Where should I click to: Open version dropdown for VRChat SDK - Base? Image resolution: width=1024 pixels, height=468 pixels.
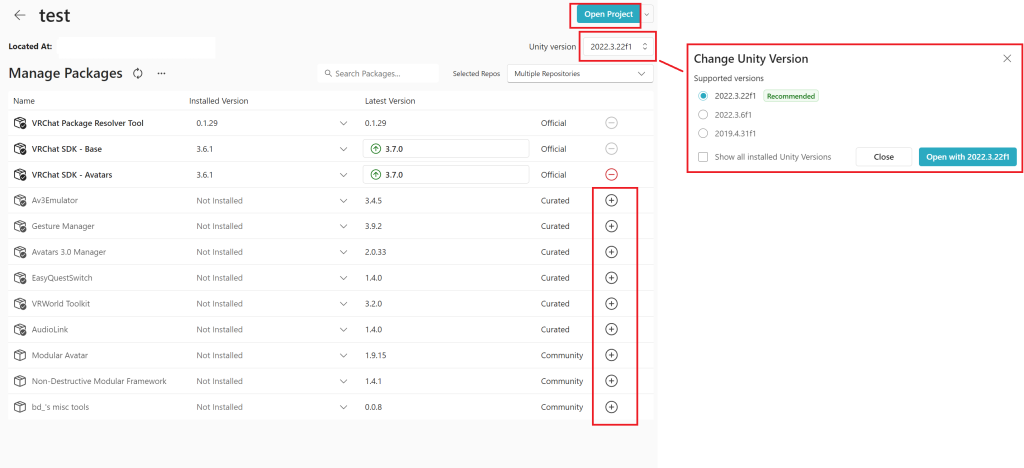[x=344, y=149]
